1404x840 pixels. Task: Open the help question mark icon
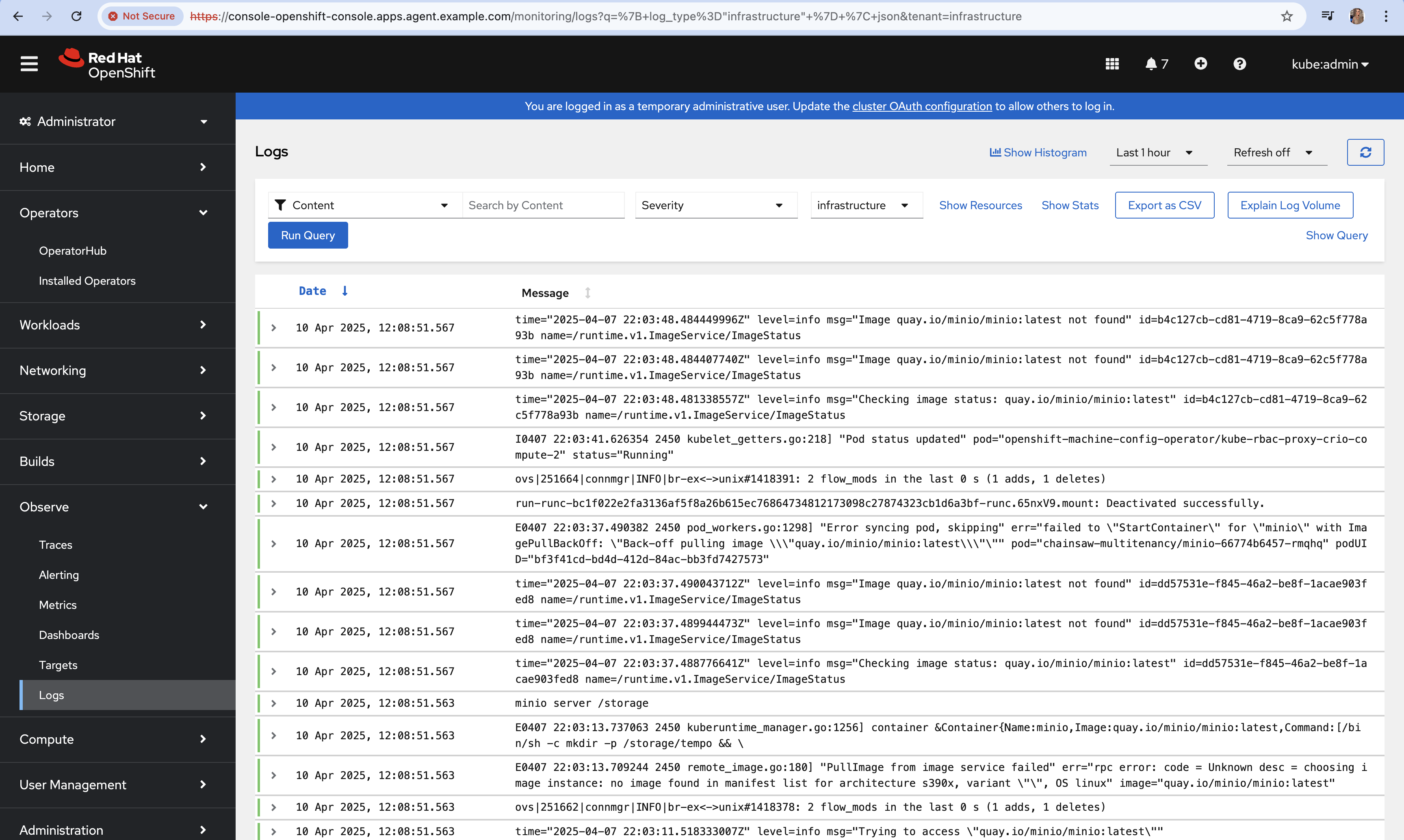[1239, 64]
